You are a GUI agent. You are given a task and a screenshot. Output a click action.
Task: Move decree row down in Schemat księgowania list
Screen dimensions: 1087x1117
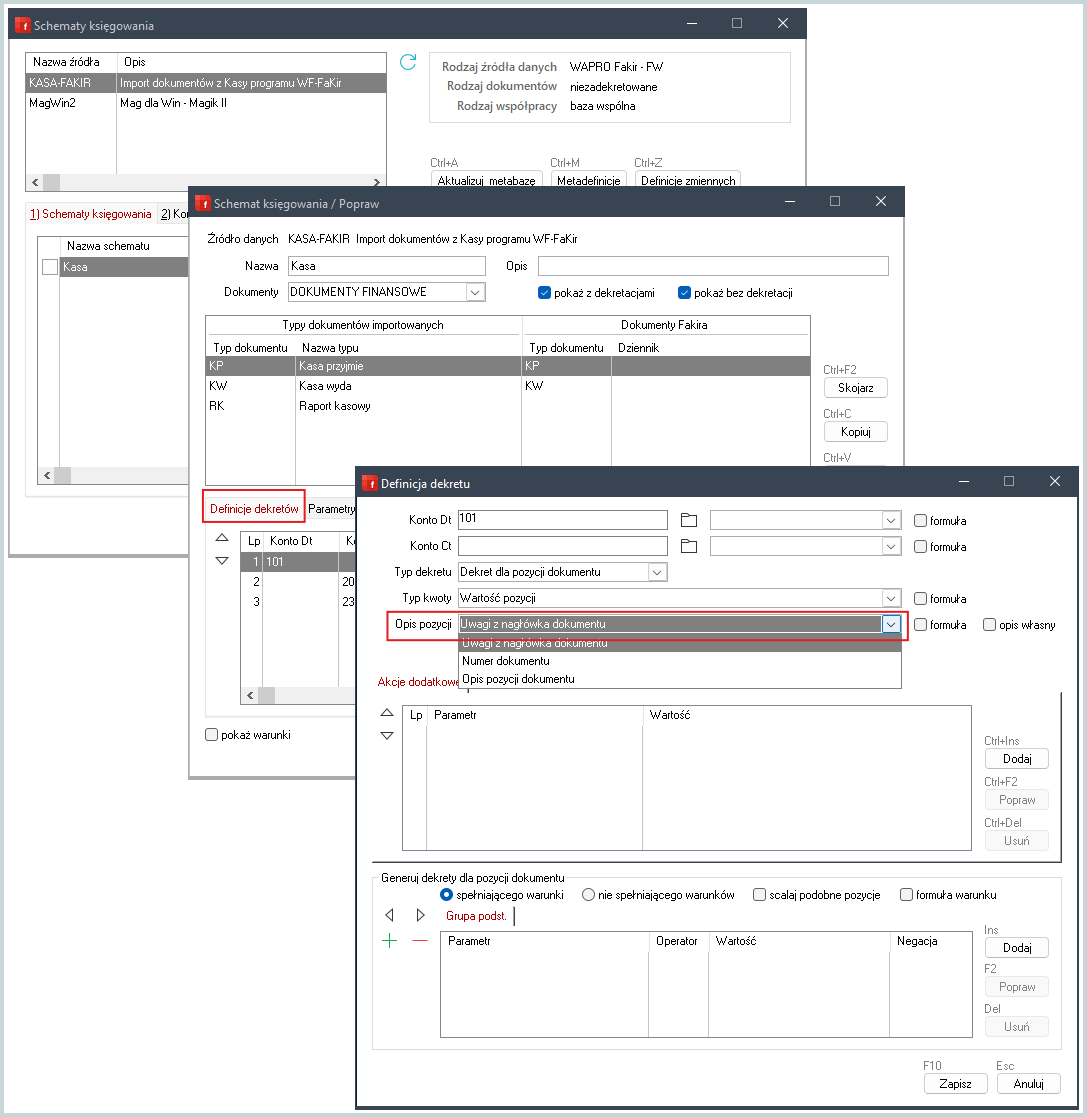pyautogui.click(x=222, y=561)
